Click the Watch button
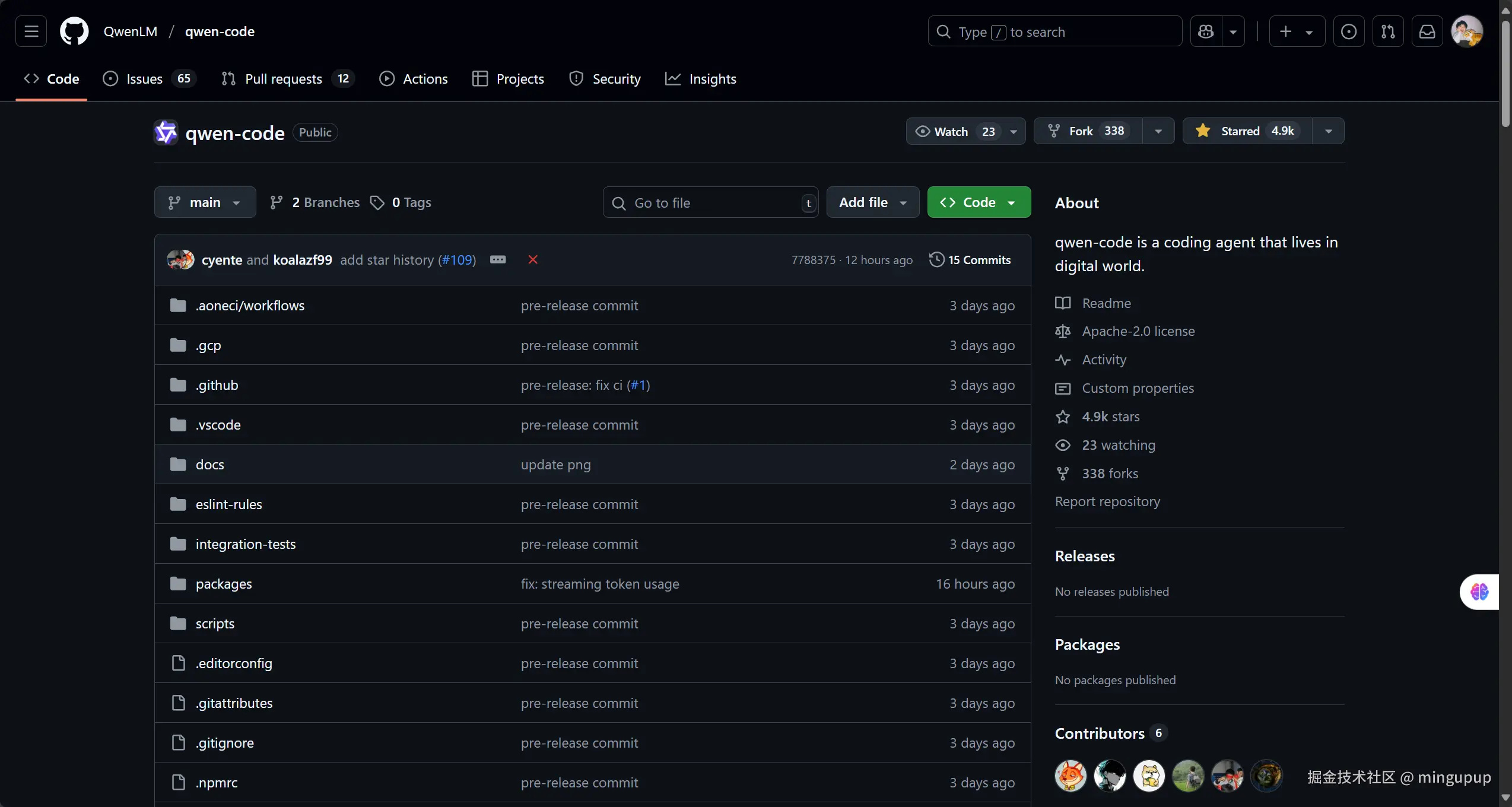1512x807 pixels. [x=965, y=131]
